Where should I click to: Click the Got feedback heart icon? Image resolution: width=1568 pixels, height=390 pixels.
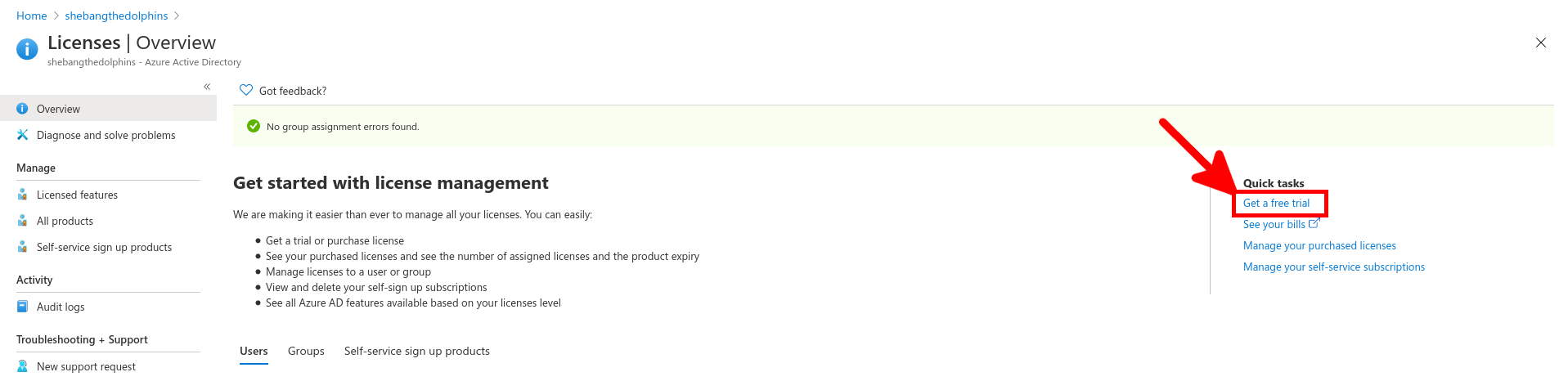(246, 90)
